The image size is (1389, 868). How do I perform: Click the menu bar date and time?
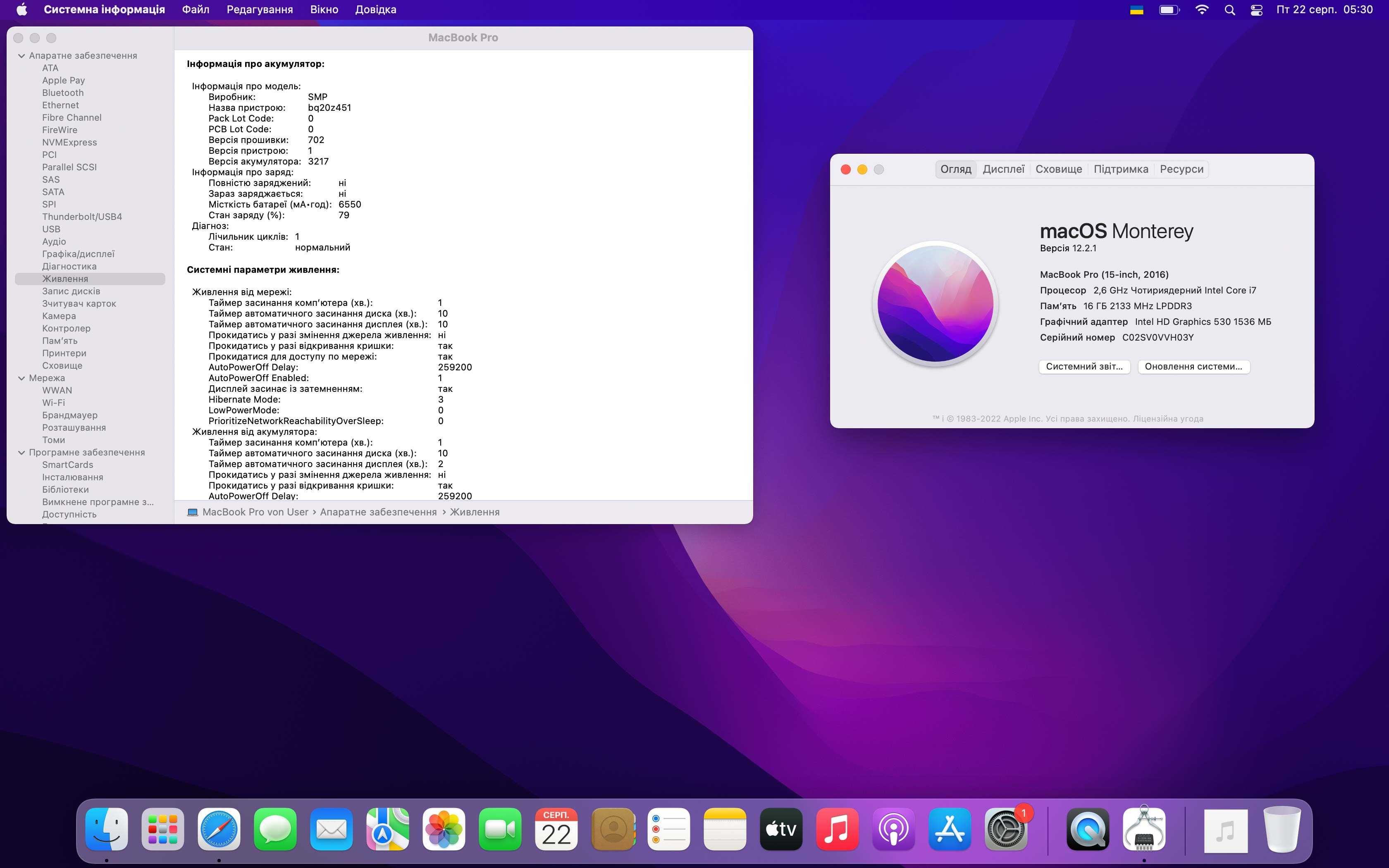pyautogui.click(x=1324, y=9)
